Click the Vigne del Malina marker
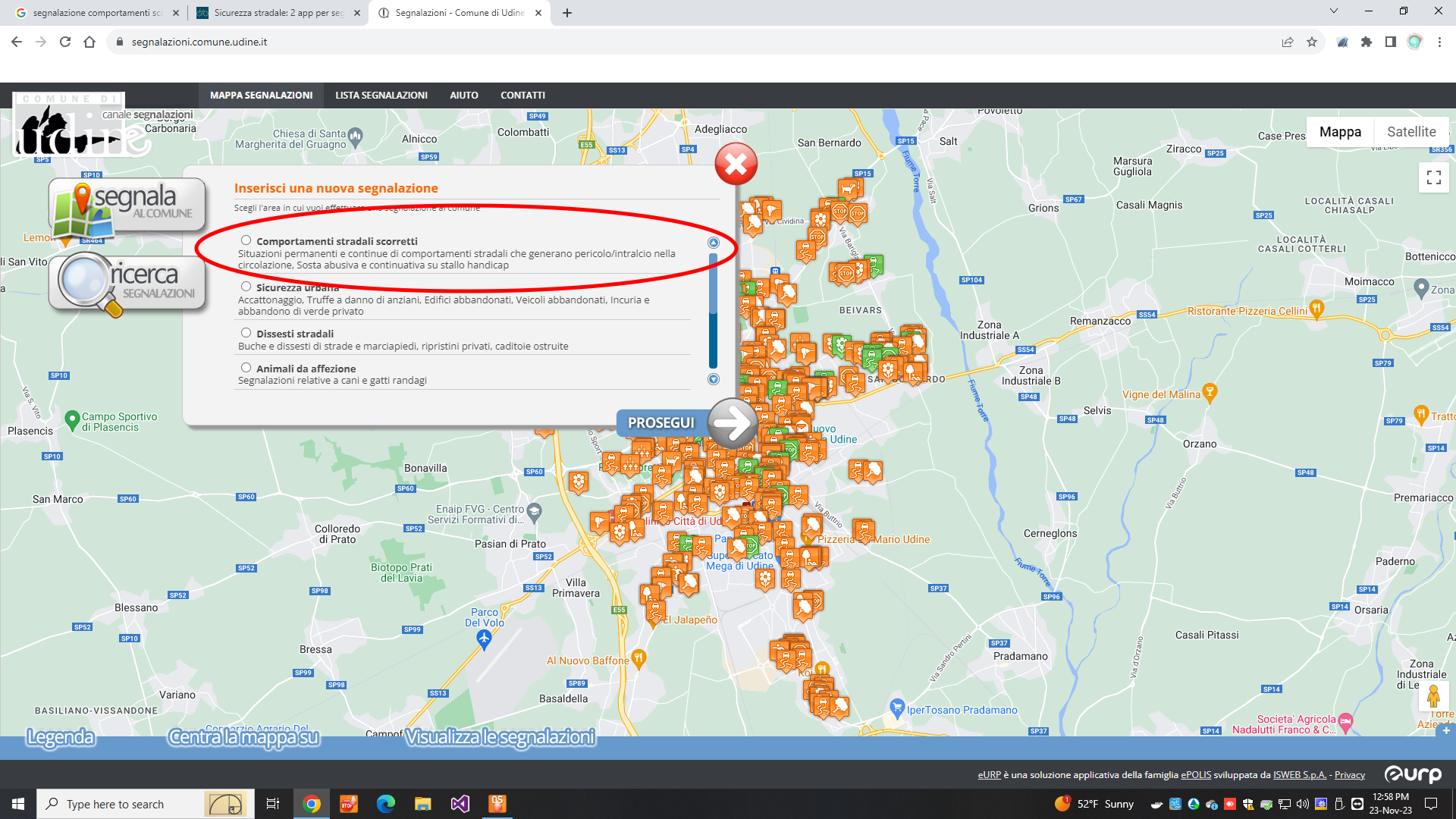Image resolution: width=1456 pixels, height=819 pixels. 1210,392
